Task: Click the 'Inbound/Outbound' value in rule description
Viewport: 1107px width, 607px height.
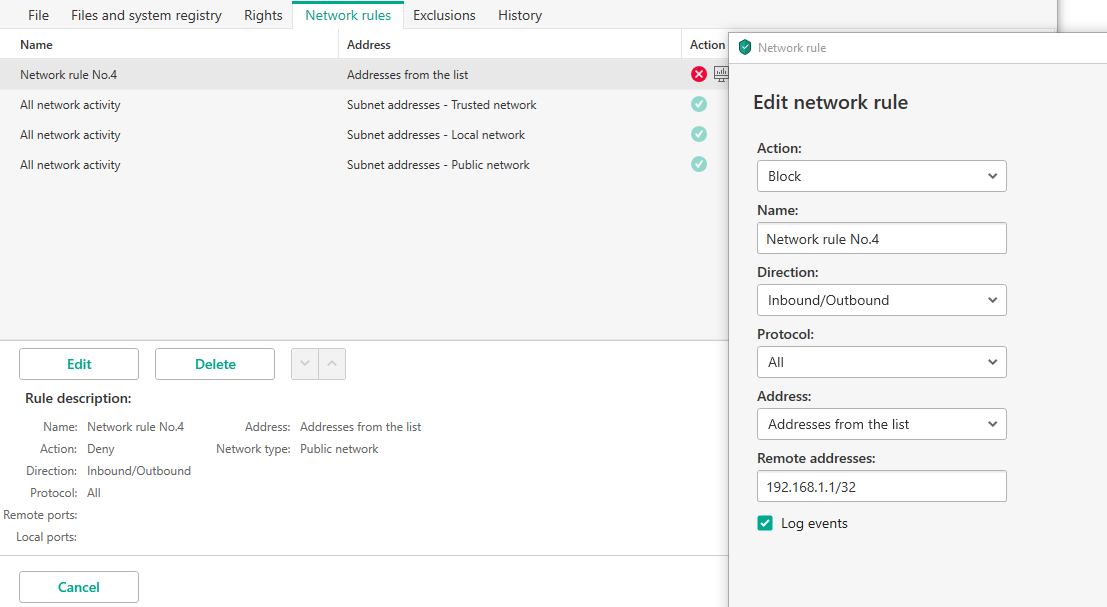Action: click(x=139, y=471)
